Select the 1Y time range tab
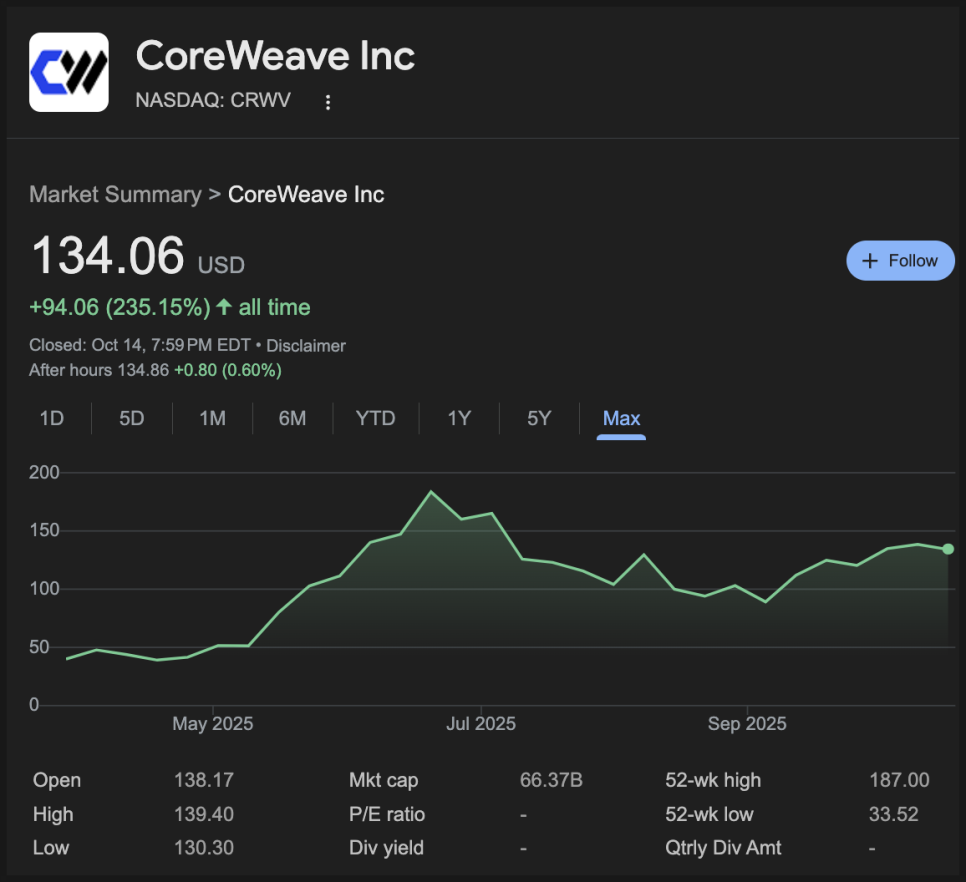Image resolution: width=966 pixels, height=882 pixels. click(x=459, y=418)
